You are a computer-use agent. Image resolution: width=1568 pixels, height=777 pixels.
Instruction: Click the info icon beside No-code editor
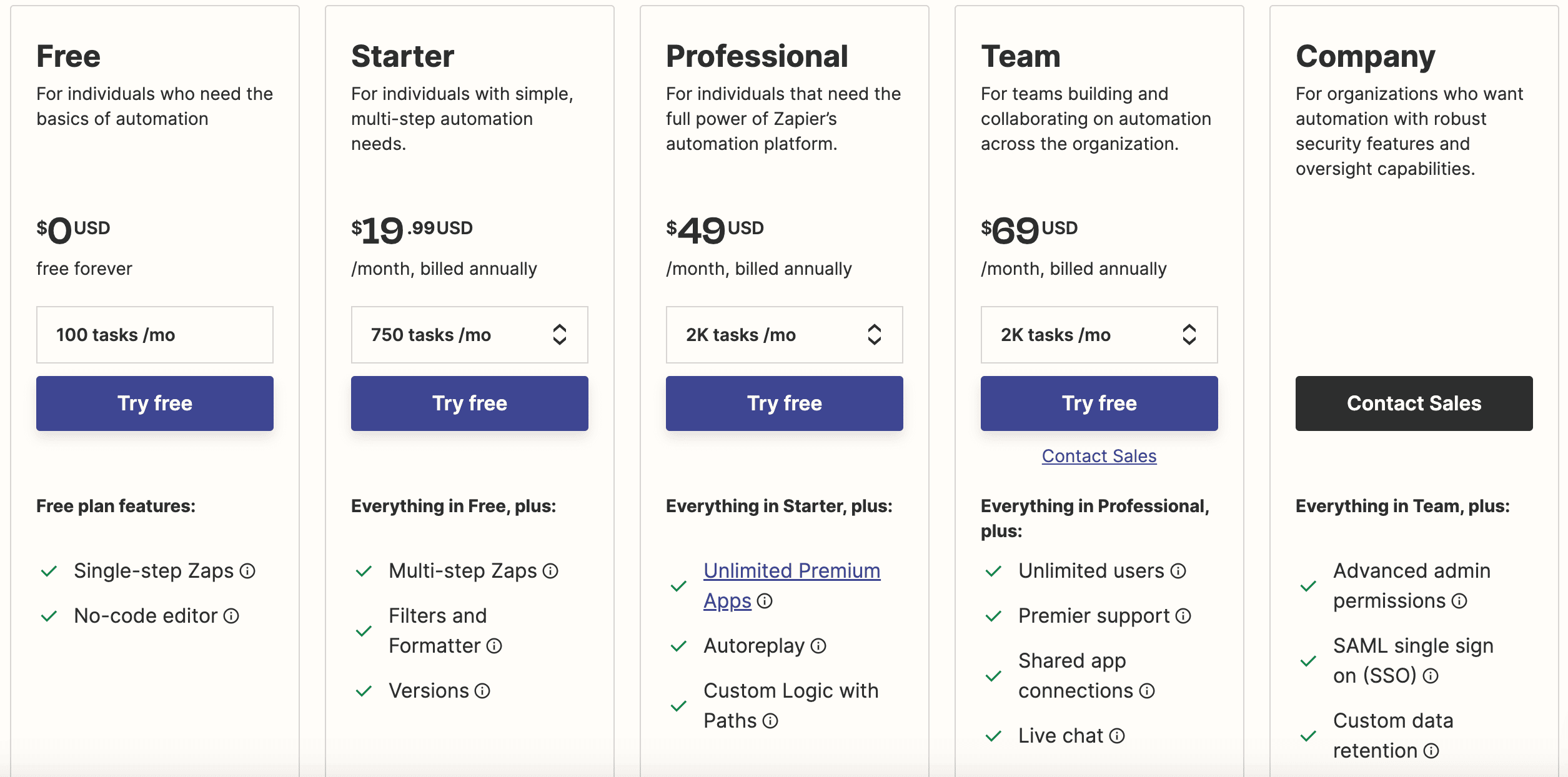231,616
